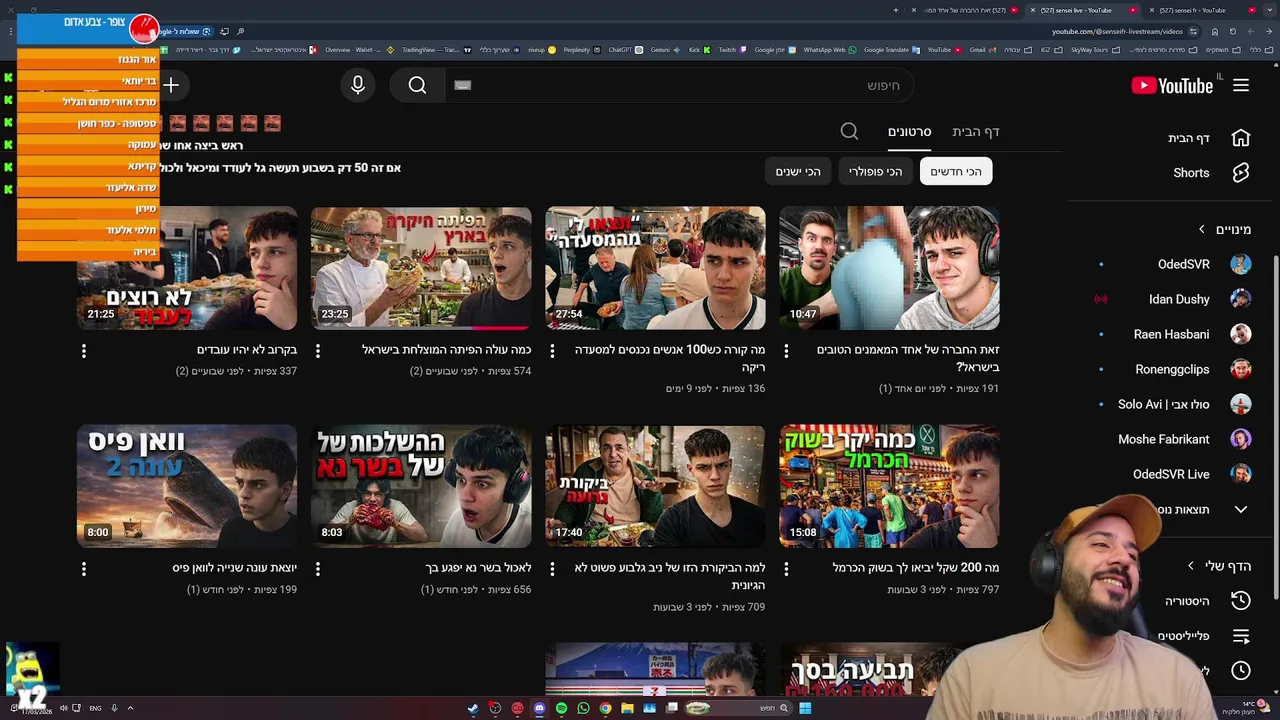Open more options for the 21:25 video
1280x720 pixels.
click(x=84, y=351)
